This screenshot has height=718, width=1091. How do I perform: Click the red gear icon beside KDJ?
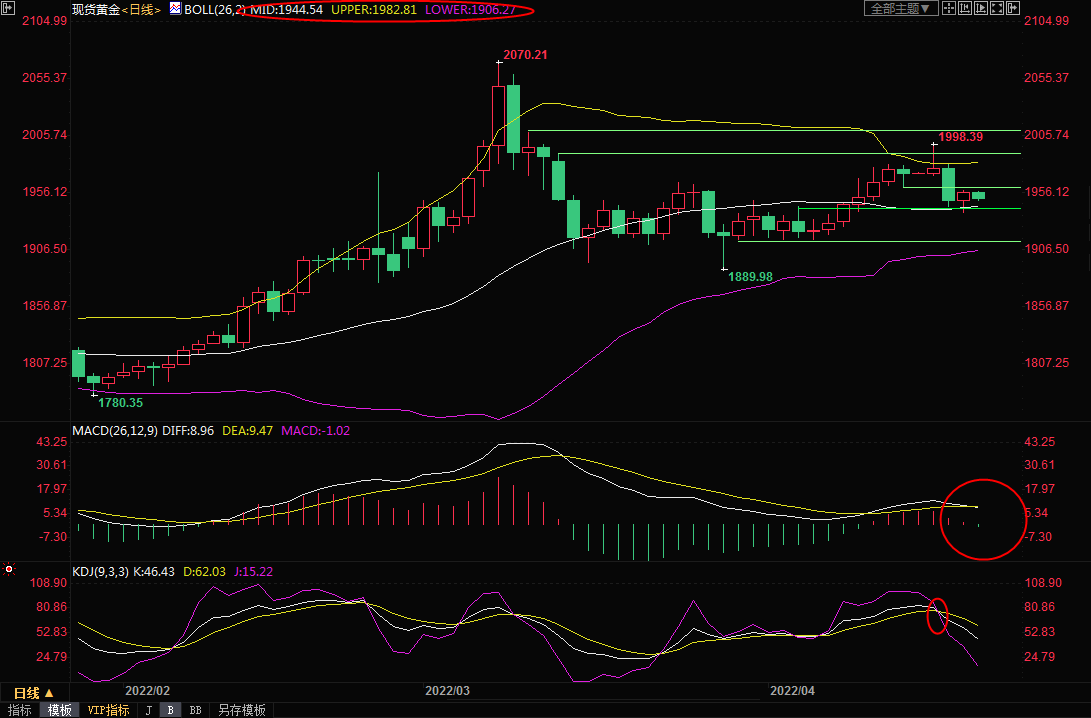(x=10, y=571)
